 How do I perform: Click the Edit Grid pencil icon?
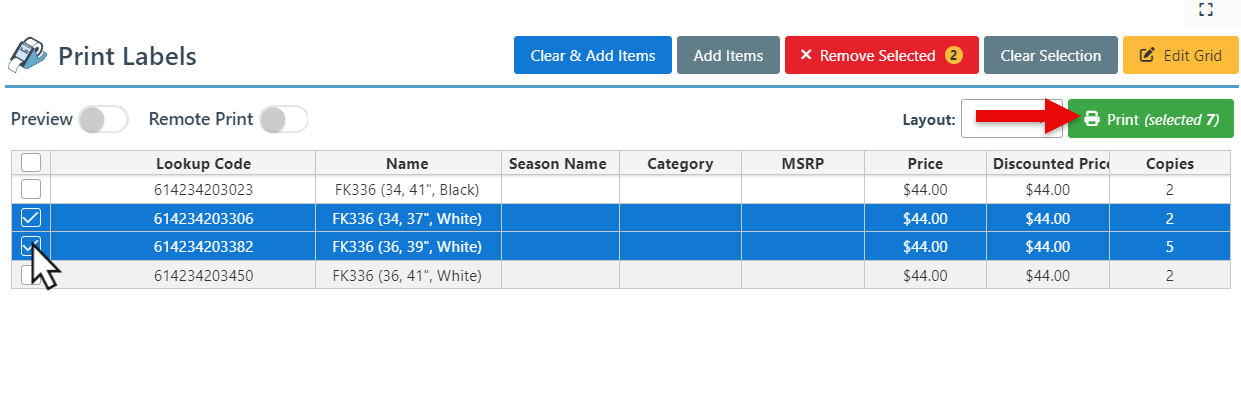click(1147, 56)
